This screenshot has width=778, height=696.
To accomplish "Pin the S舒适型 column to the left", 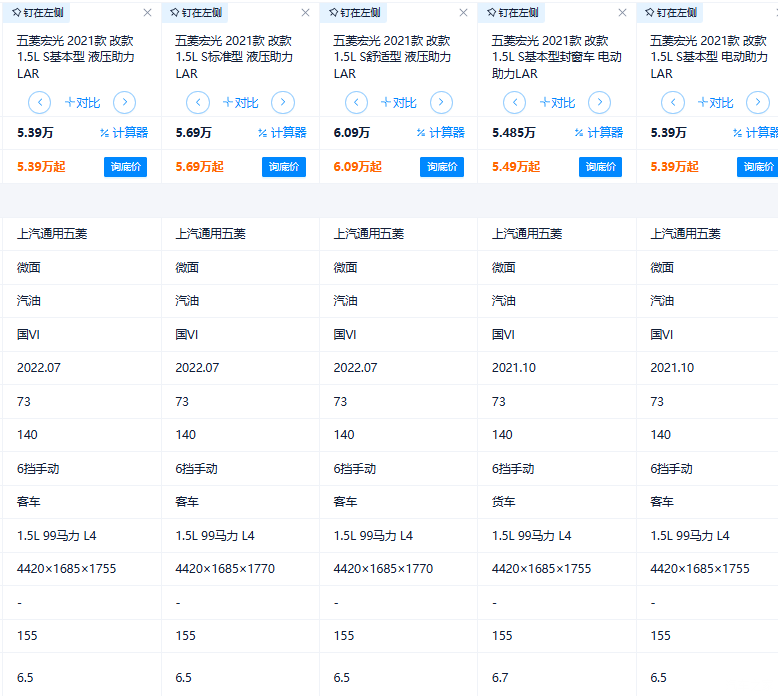I will (x=354, y=13).
